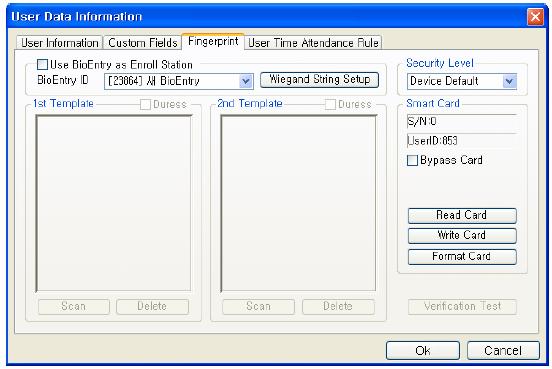The width and height of the screenshot is (552, 369).
Task: Click Scan under 1st Template
Action: point(74,307)
